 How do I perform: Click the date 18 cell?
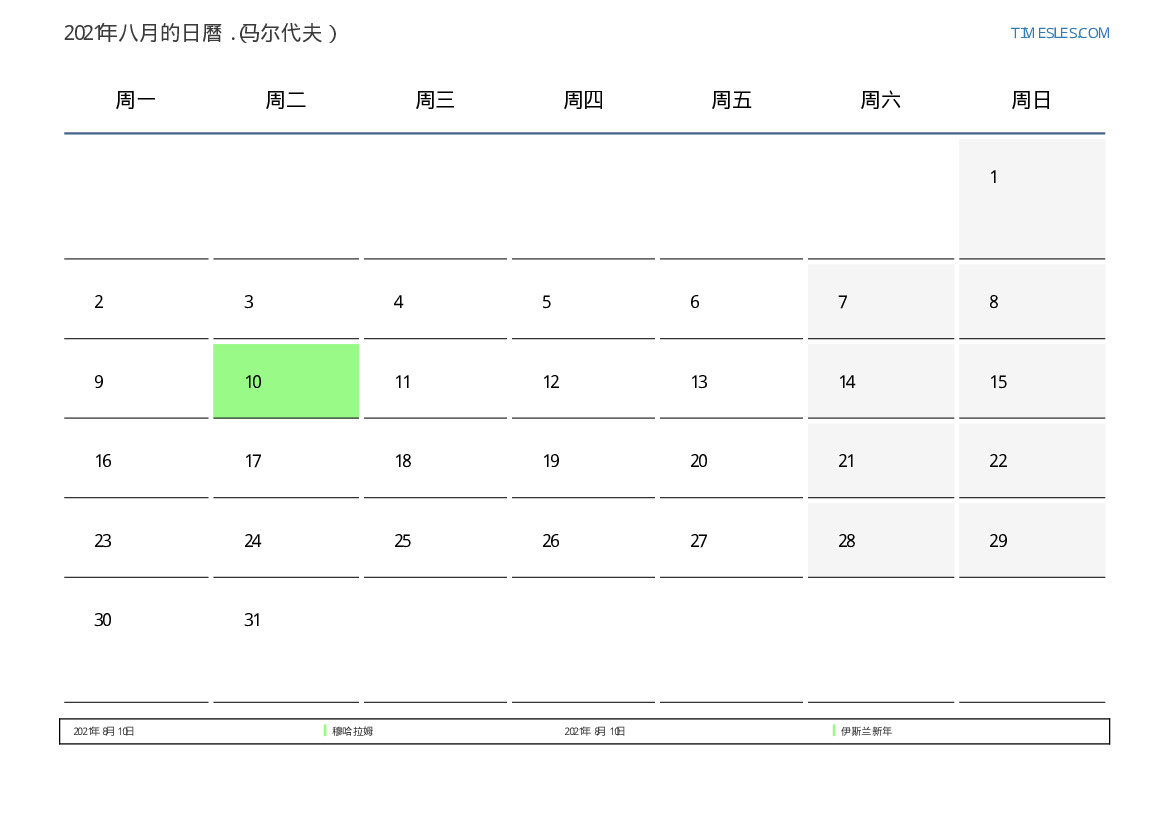point(435,461)
